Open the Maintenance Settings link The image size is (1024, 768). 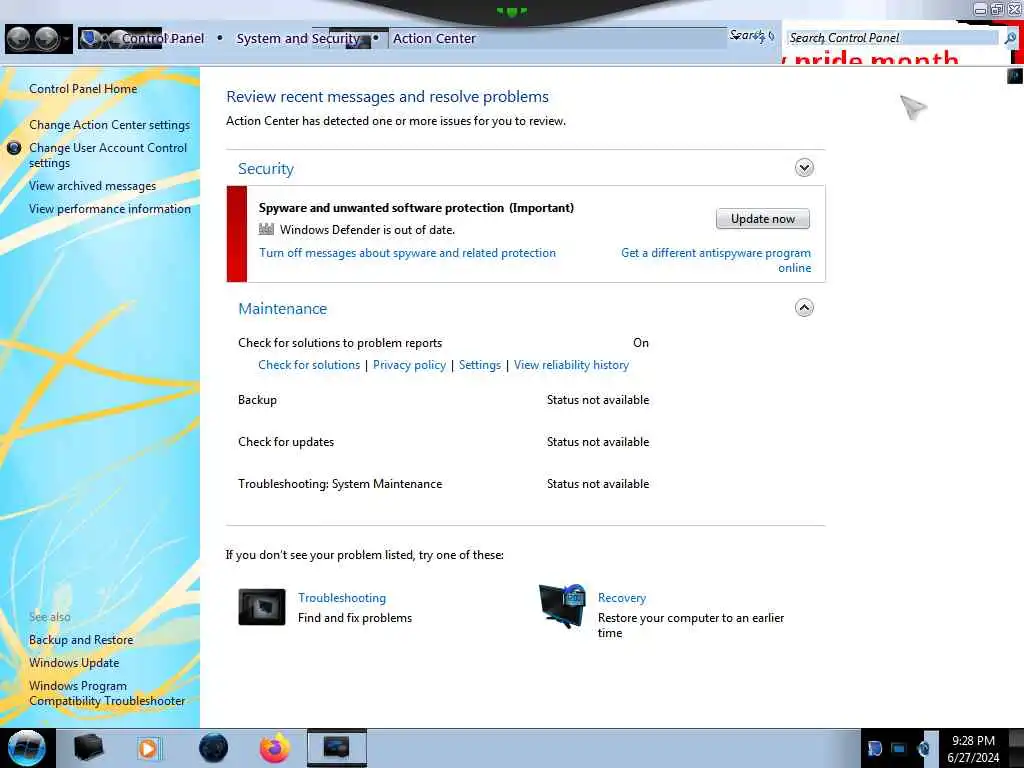point(479,365)
